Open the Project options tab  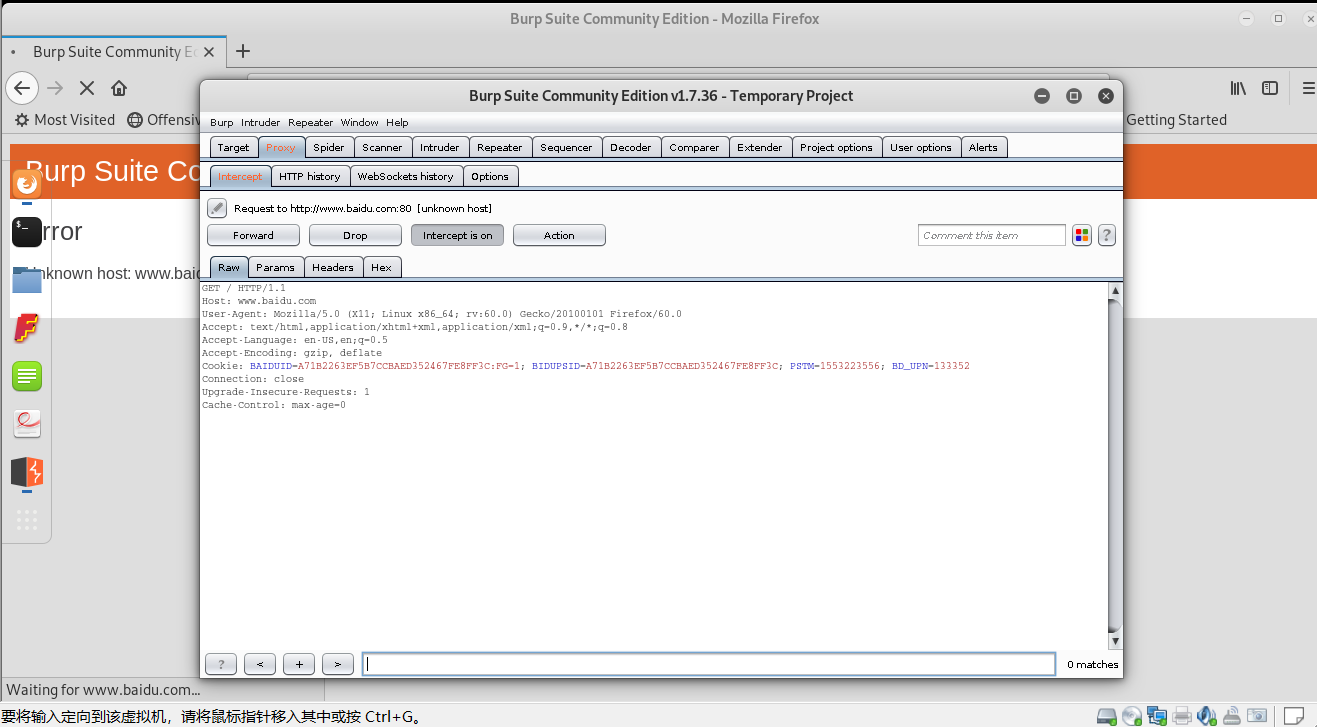pos(836,147)
